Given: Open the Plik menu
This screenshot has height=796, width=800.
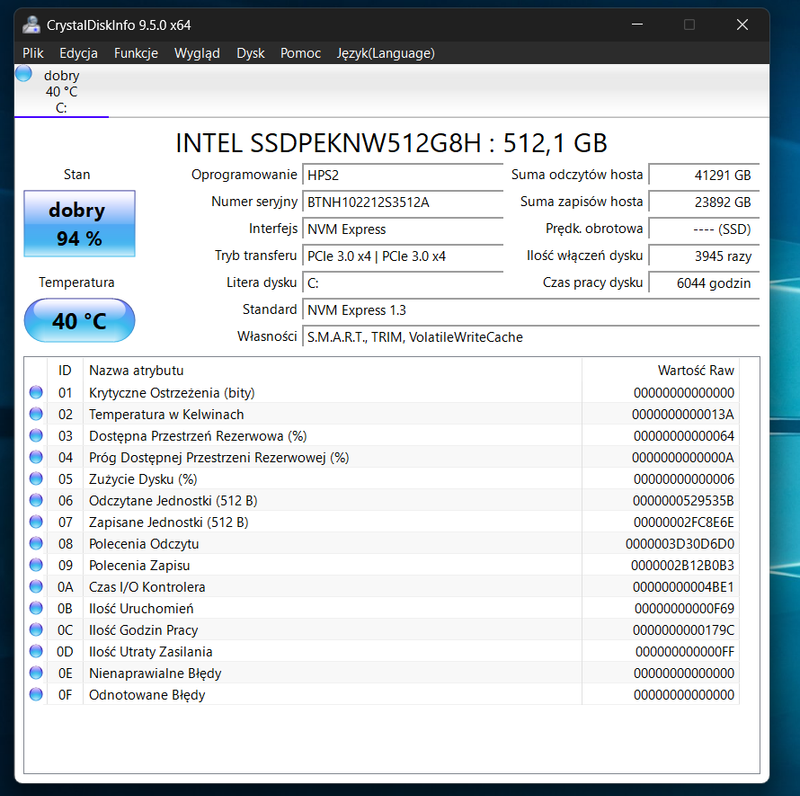Looking at the screenshot, I should pos(33,53).
